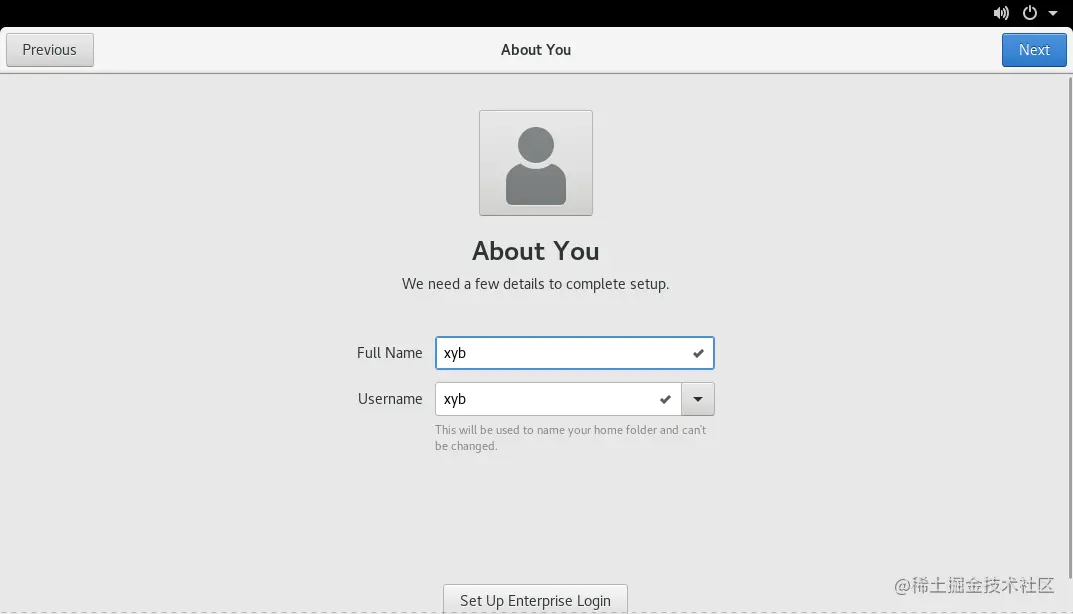This screenshot has width=1073, height=614.
Task: Click the volume speaker icon in top bar
Action: 1000,13
